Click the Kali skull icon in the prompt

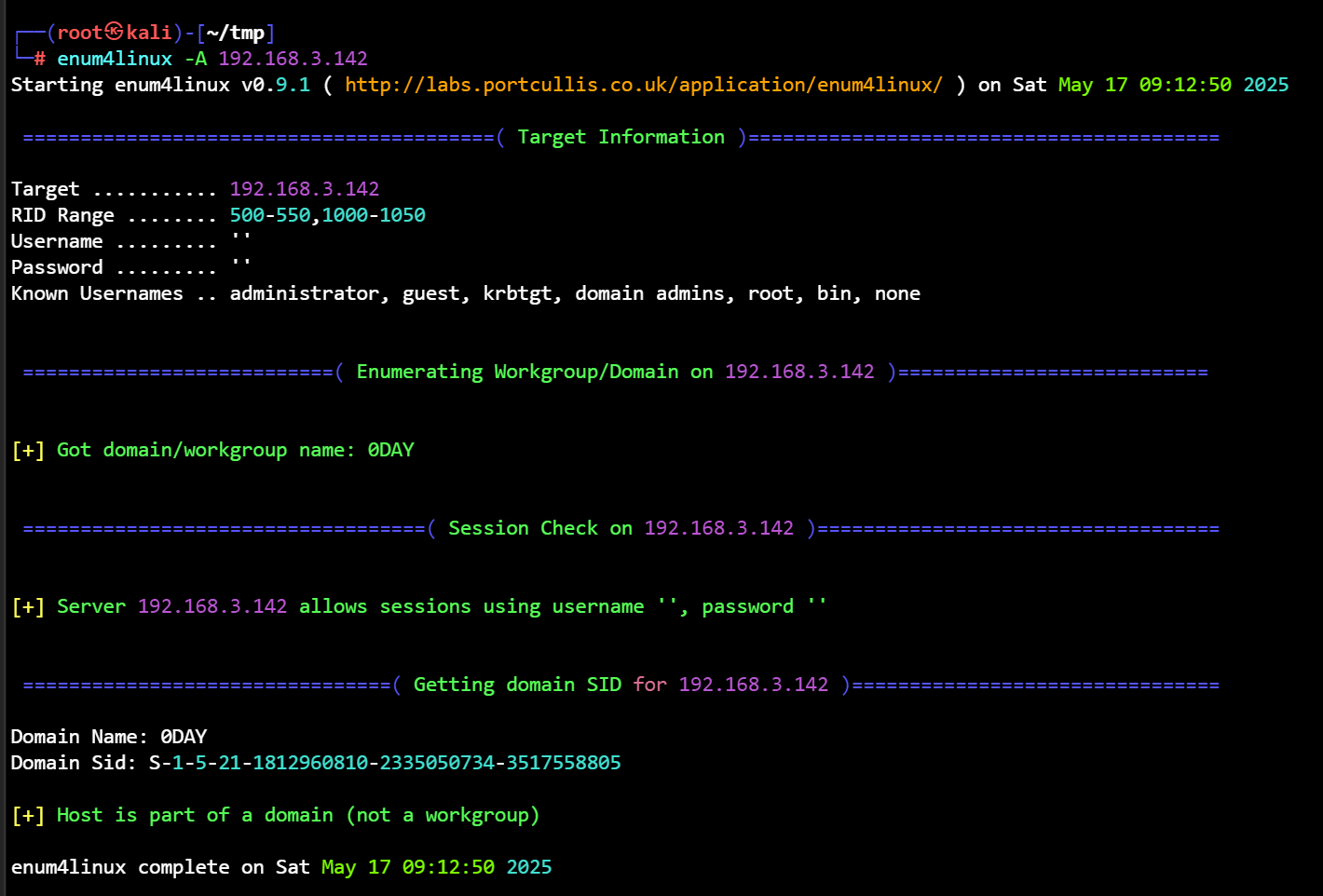coord(114,32)
